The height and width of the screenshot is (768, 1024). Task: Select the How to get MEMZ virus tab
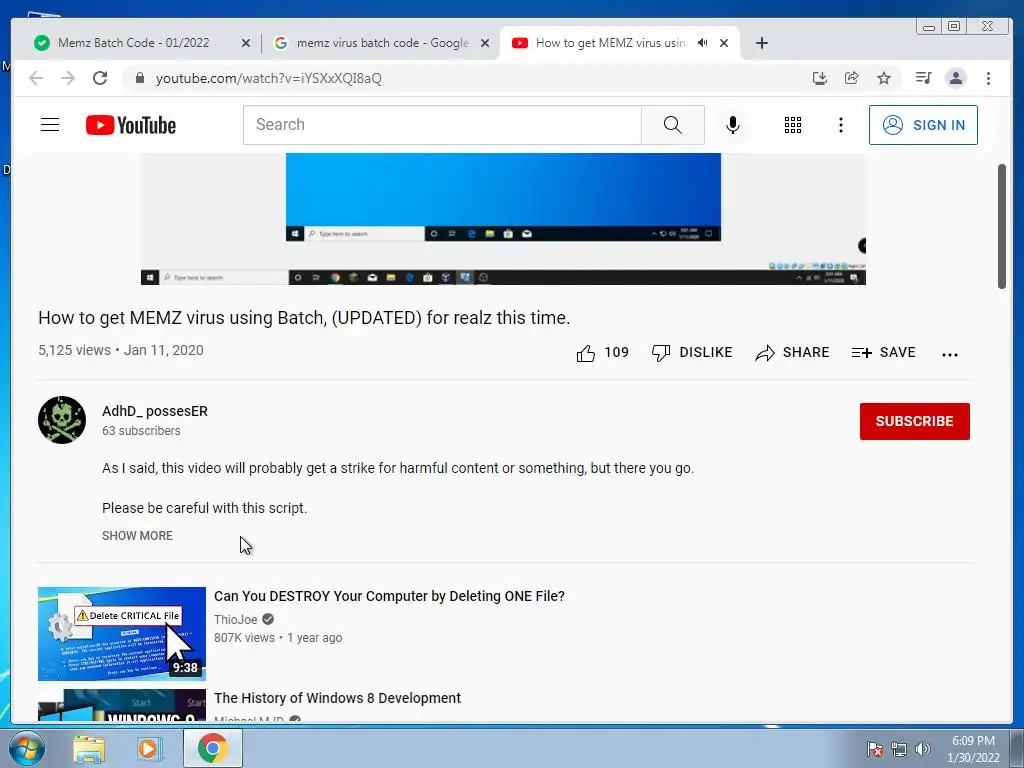pos(611,43)
